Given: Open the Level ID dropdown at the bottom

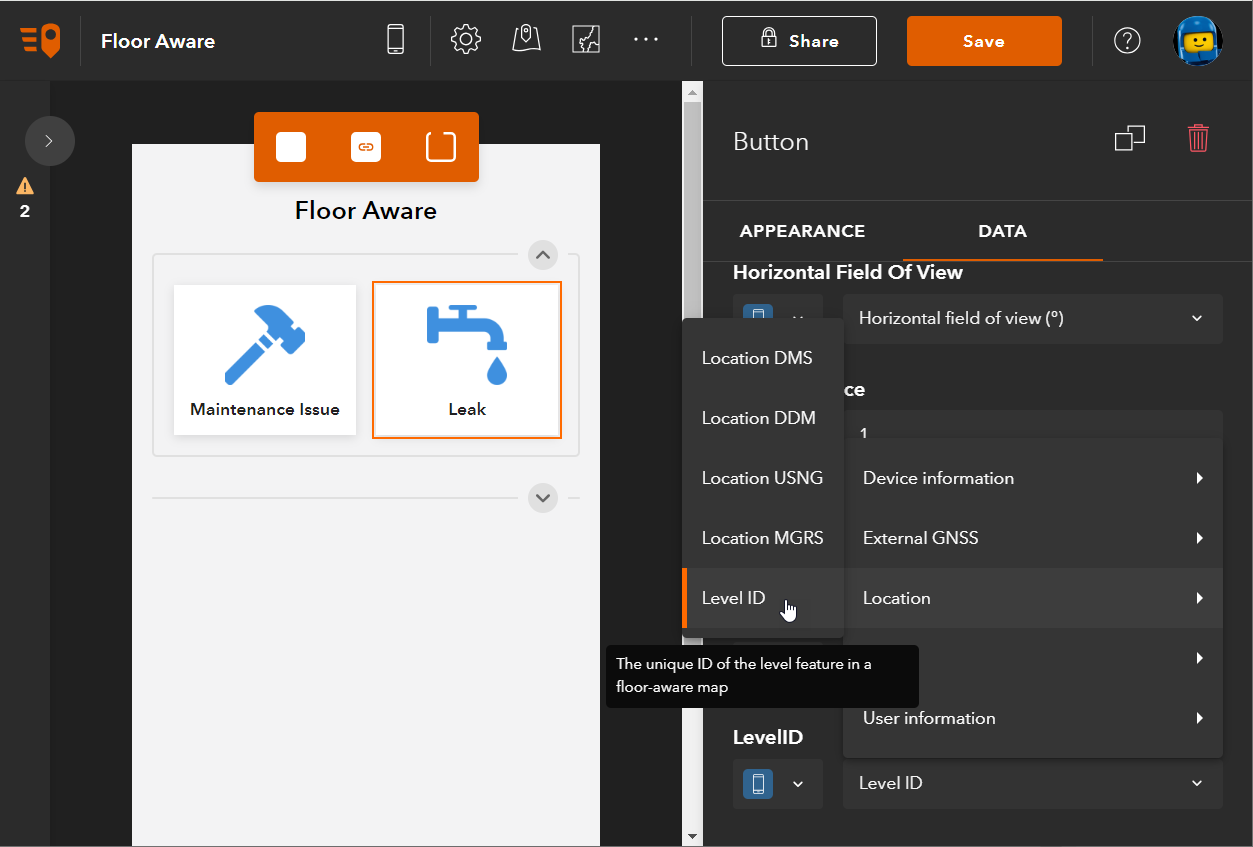Looking at the screenshot, I should click(1033, 783).
